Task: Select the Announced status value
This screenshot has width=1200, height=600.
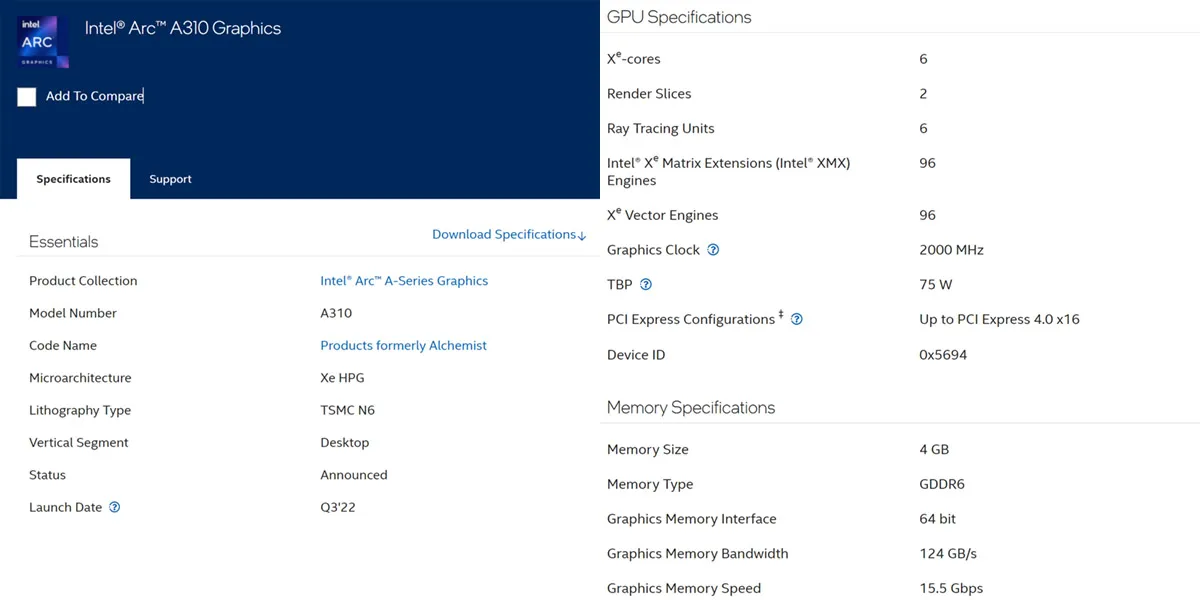Action: click(354, 475)
